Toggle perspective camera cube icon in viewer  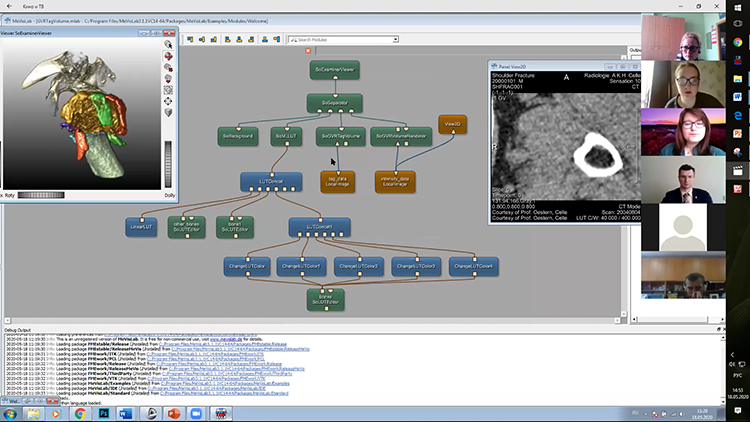[x=168, y=112]
